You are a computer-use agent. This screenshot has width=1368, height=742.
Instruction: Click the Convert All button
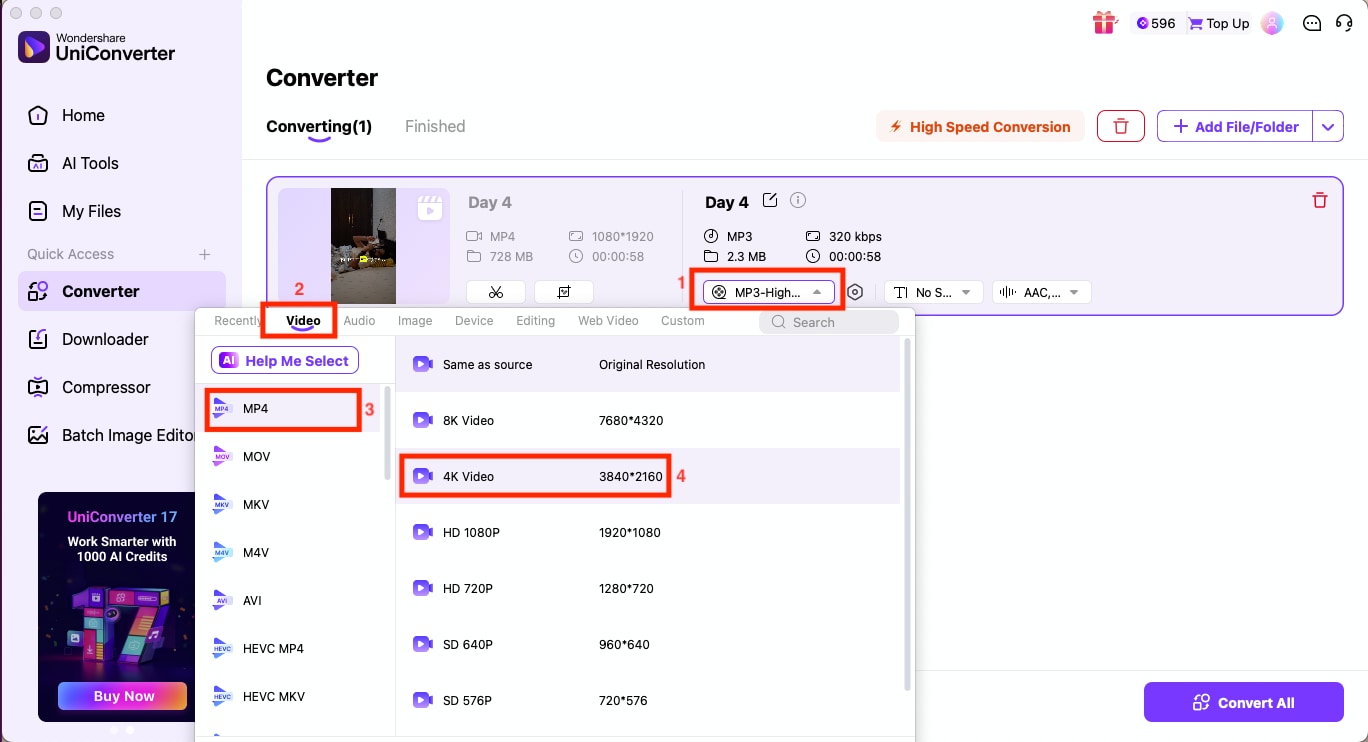point(1243,702)
